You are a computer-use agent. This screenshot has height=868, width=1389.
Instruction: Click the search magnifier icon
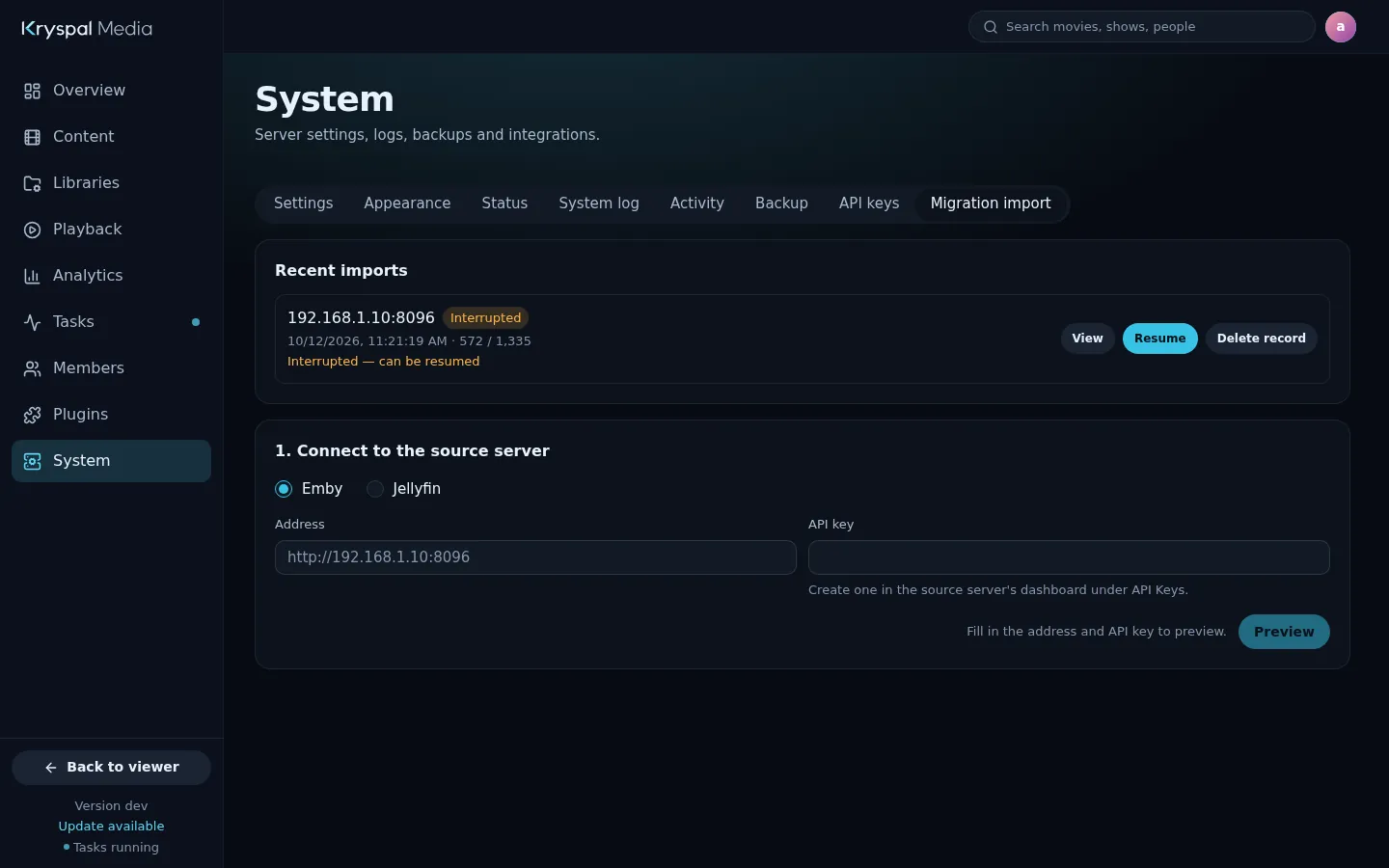(990, 27)
